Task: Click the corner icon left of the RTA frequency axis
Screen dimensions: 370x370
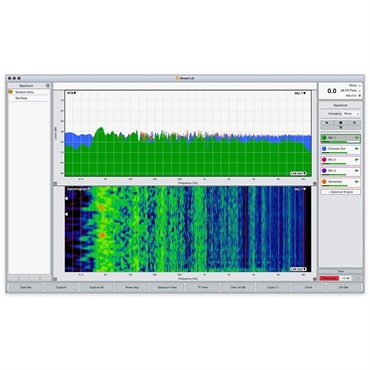Action: 55,183
